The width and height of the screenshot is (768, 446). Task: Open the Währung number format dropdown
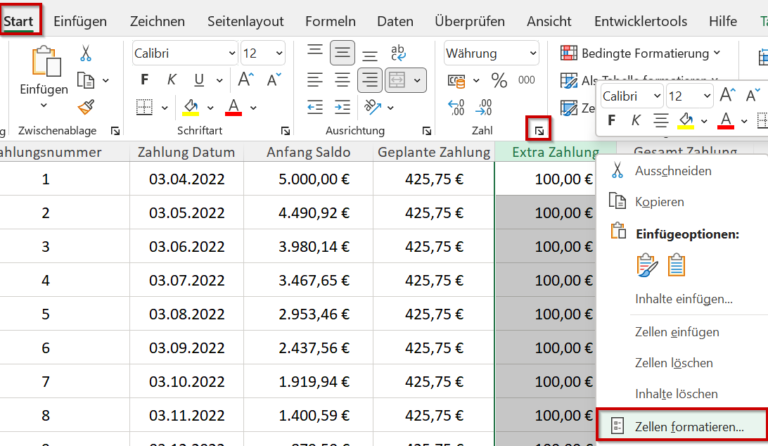point(533,53)
